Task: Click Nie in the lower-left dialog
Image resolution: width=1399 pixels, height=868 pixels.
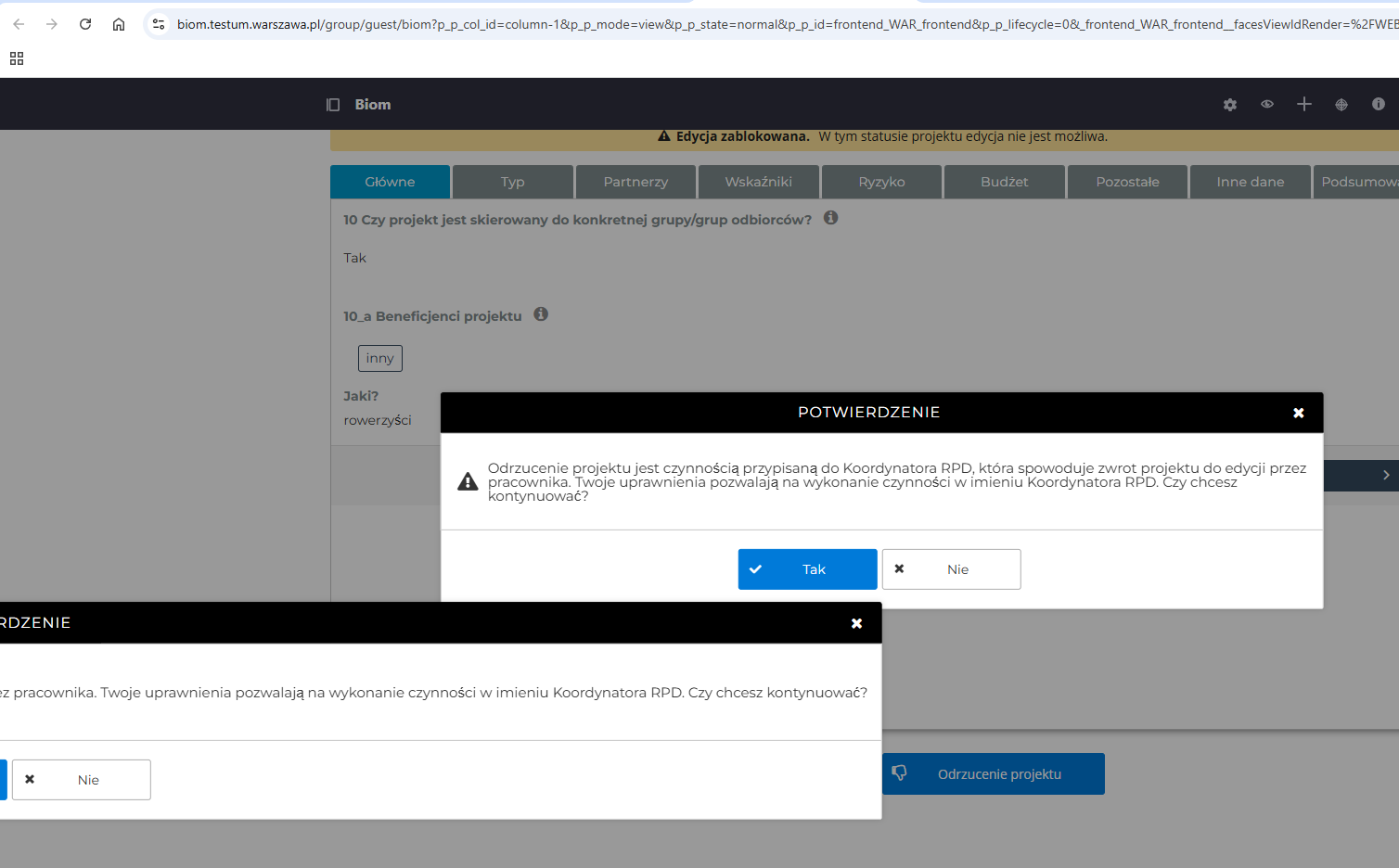Action: (82, 780)
